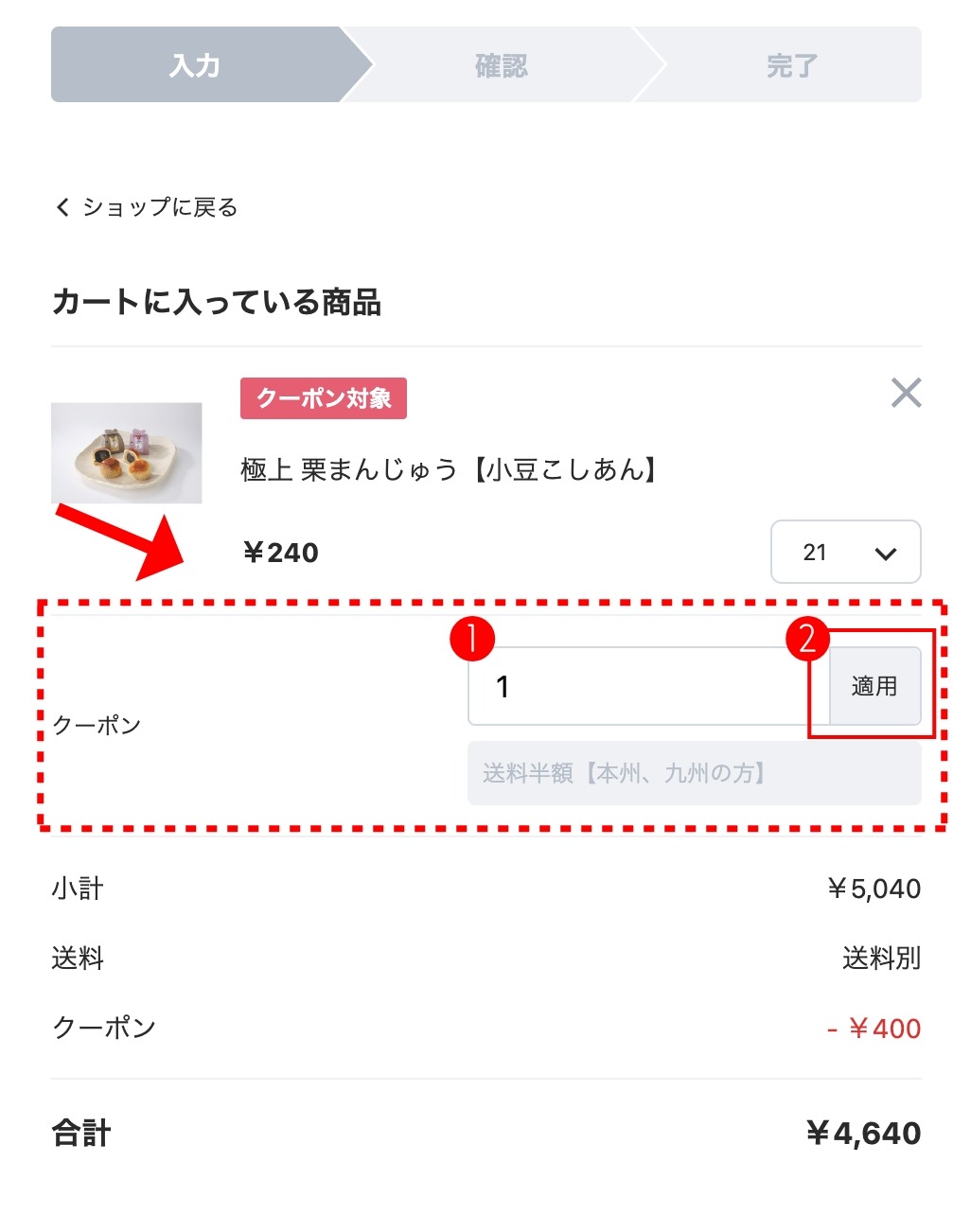Open the 栗まんじゅう product thumbnail
The height and width of the screenshot is (1232, 953).
click(126, 453)
